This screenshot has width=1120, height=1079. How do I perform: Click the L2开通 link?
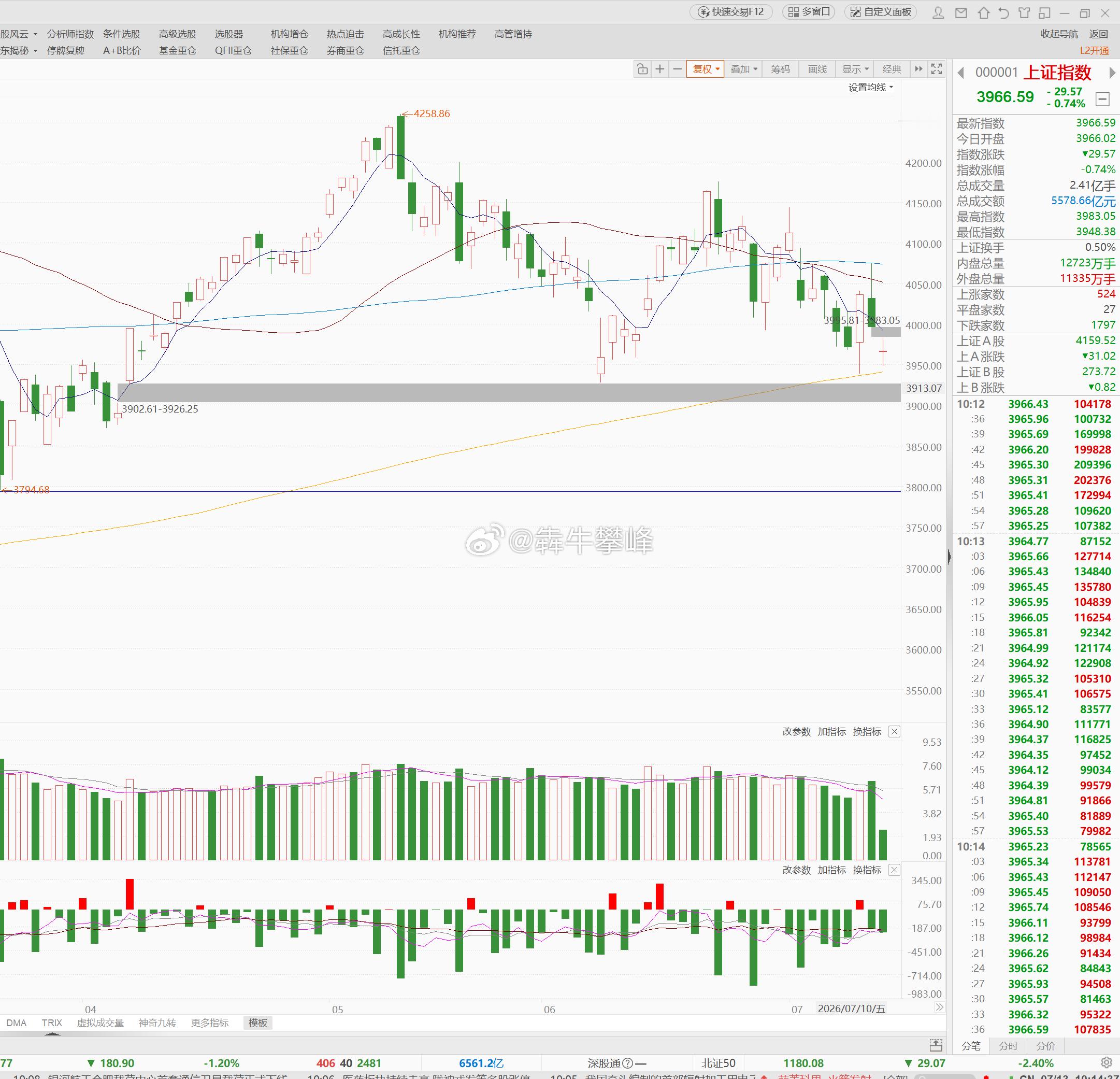pyautogui.click(x=1094, y=50)
